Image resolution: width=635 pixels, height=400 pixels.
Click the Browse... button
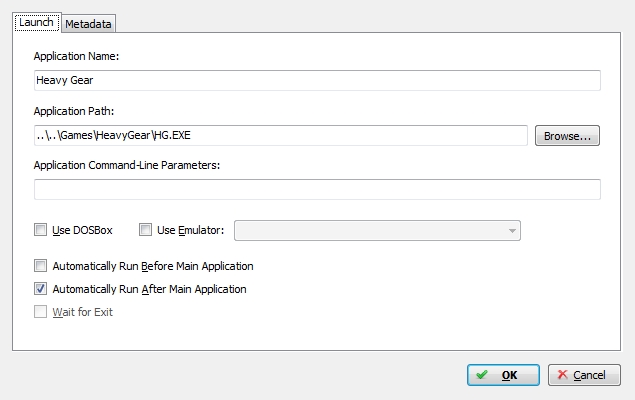(x=567, y=136)
